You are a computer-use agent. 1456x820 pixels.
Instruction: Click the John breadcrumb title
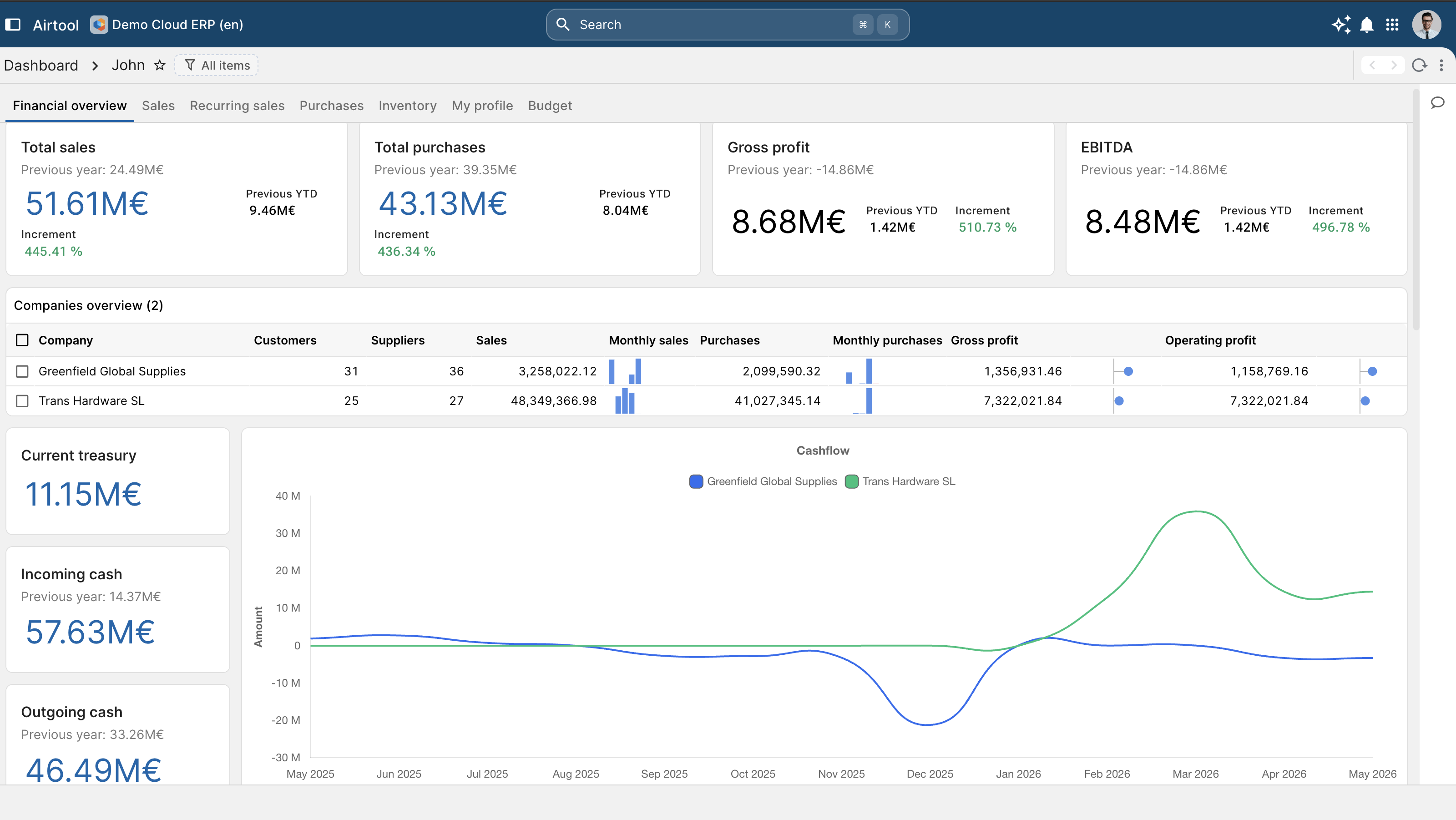click(128, 65)
